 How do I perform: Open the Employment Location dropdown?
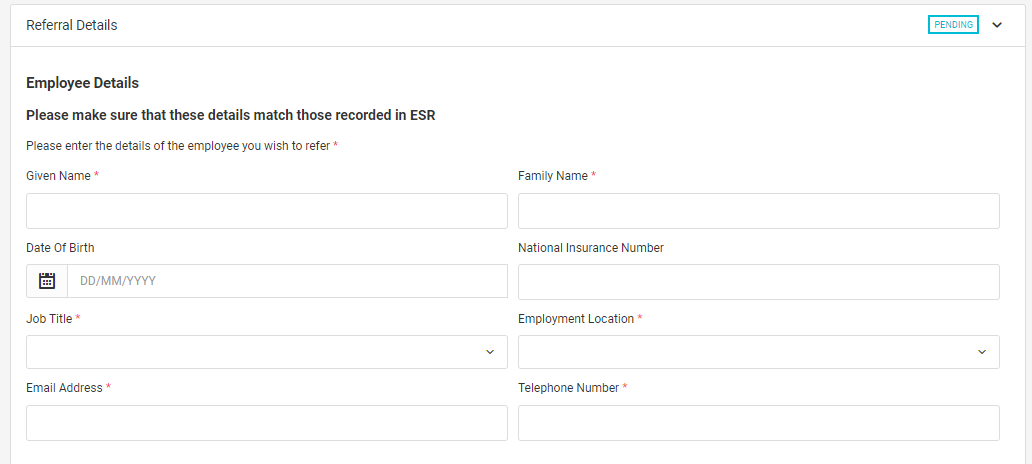[x=759, y=352]
